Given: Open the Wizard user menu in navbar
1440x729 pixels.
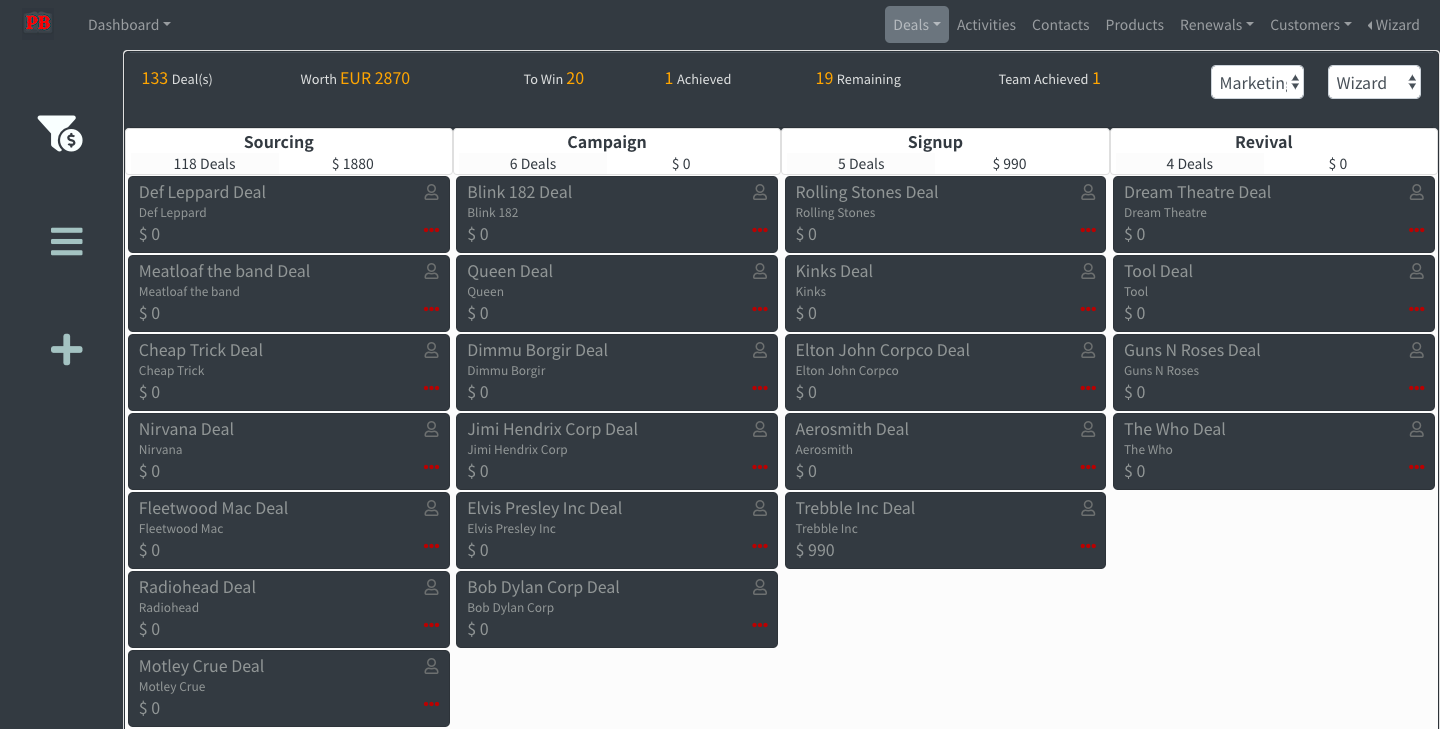Looking at the screenshot, I should 1394,25.
